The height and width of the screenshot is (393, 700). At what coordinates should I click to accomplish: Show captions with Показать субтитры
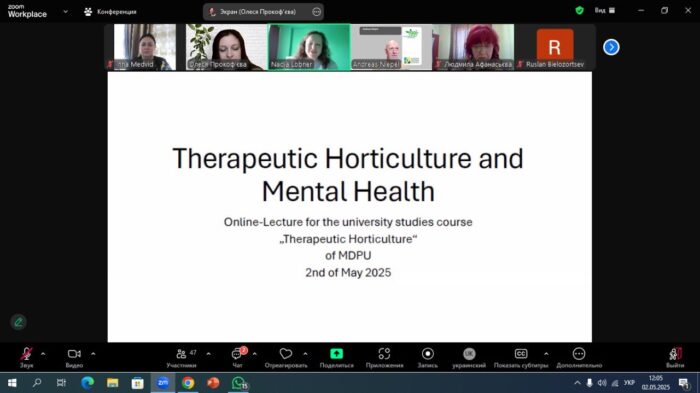[521, 358]
